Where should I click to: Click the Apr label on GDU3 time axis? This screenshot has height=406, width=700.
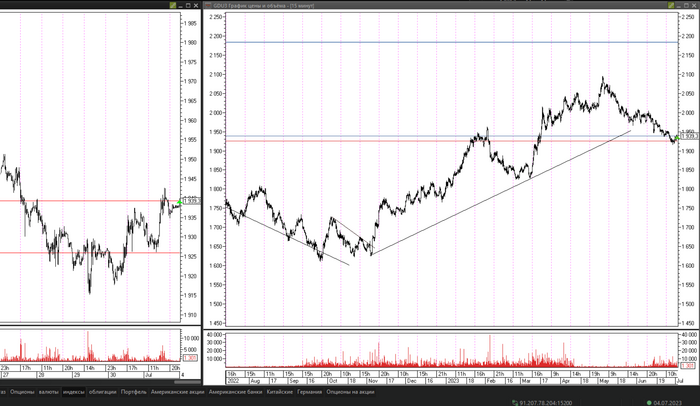point(566,381)
